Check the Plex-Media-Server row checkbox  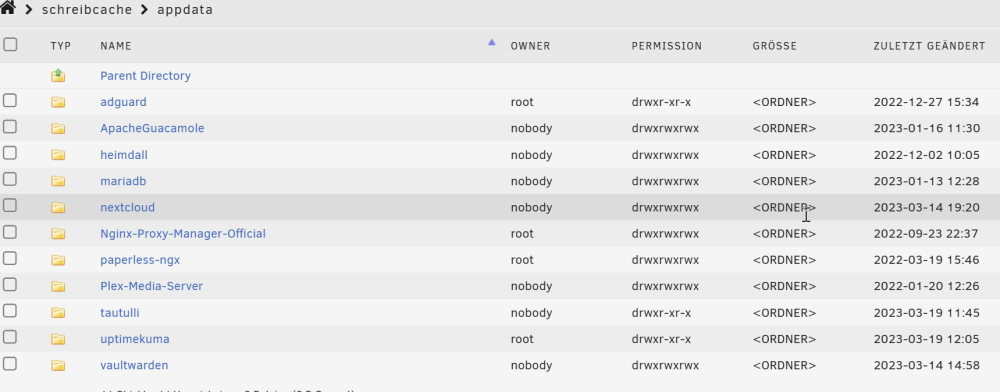pyautogui.click(x=10, y=284)
